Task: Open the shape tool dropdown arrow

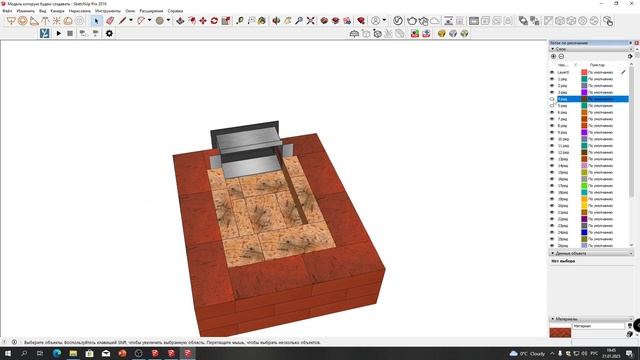Action: [x=168, y=20]
